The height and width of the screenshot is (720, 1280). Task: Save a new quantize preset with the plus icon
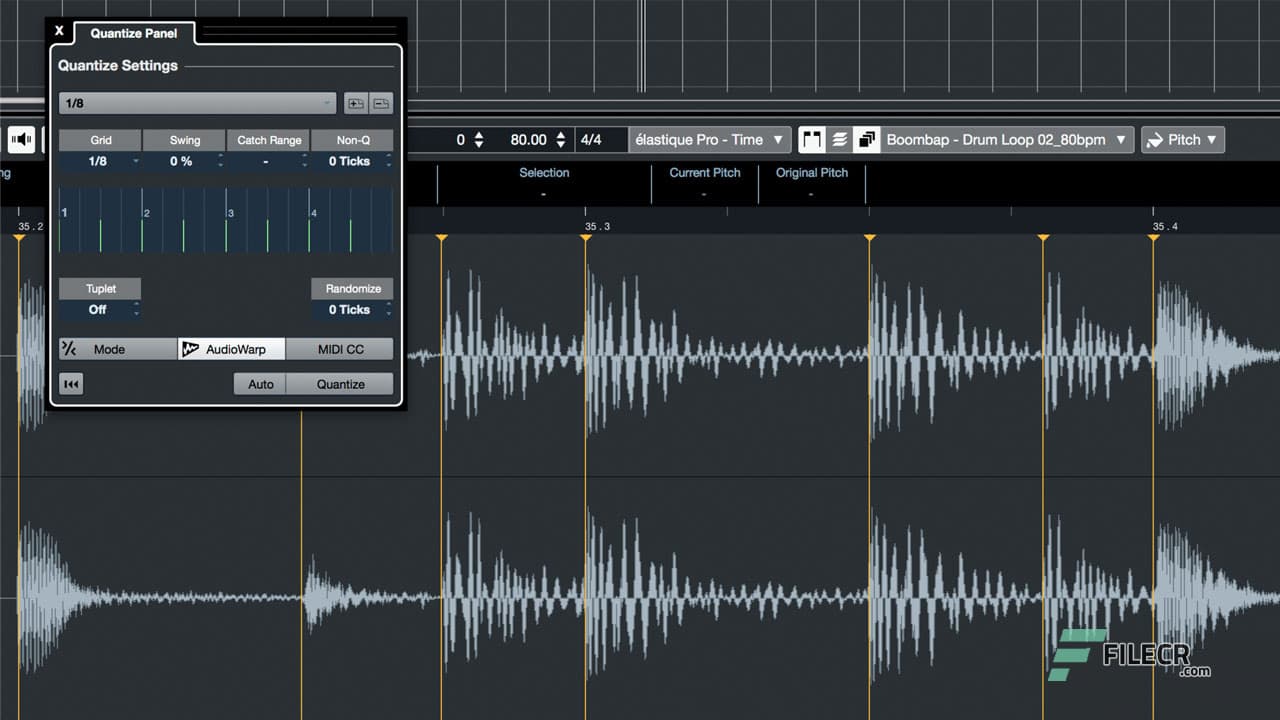coord(356,102)
